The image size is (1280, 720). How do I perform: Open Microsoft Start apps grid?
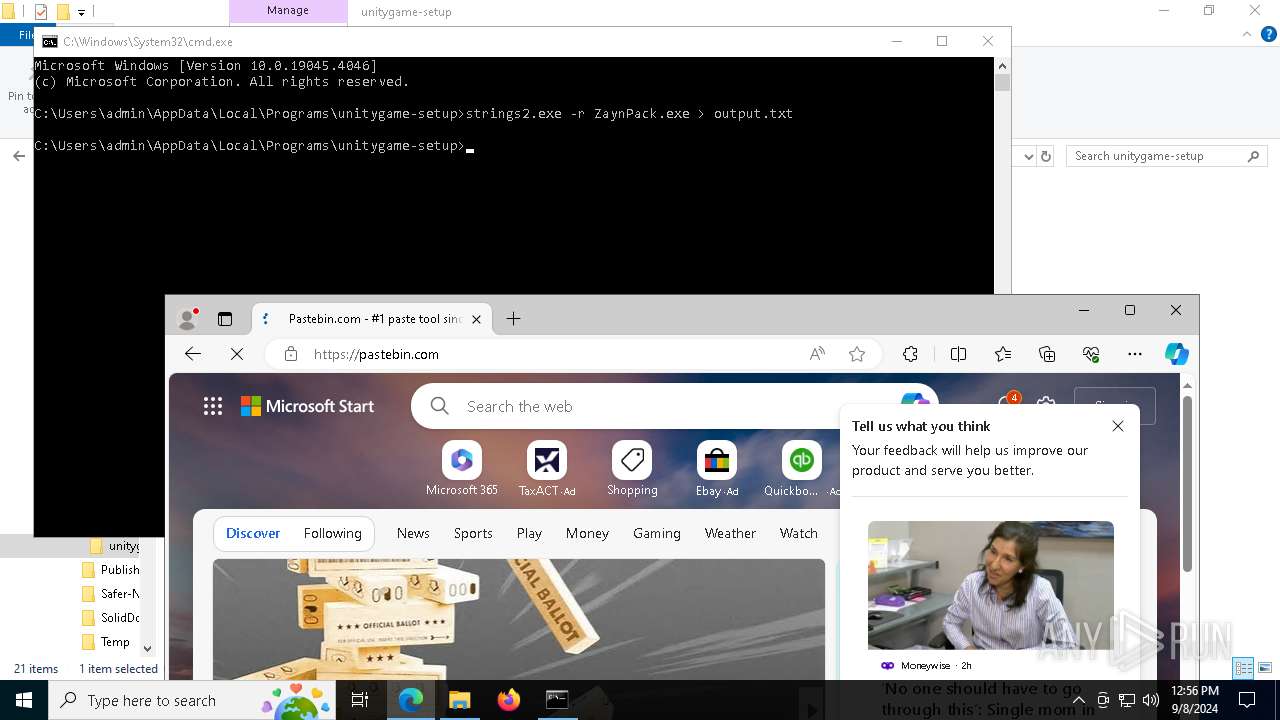pos(213,406)
